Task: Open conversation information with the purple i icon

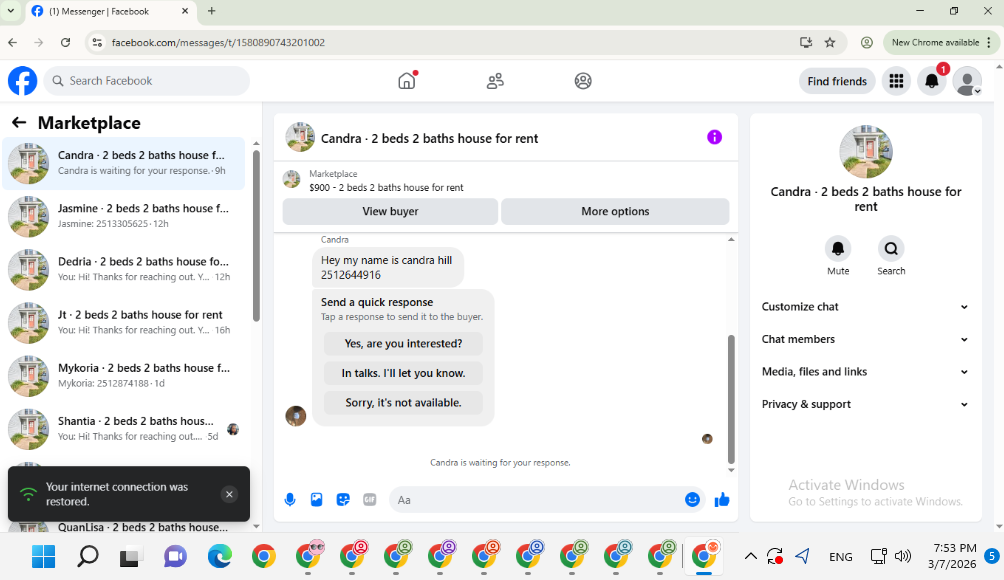Action: pyautogui.click(x=715, y=137)
